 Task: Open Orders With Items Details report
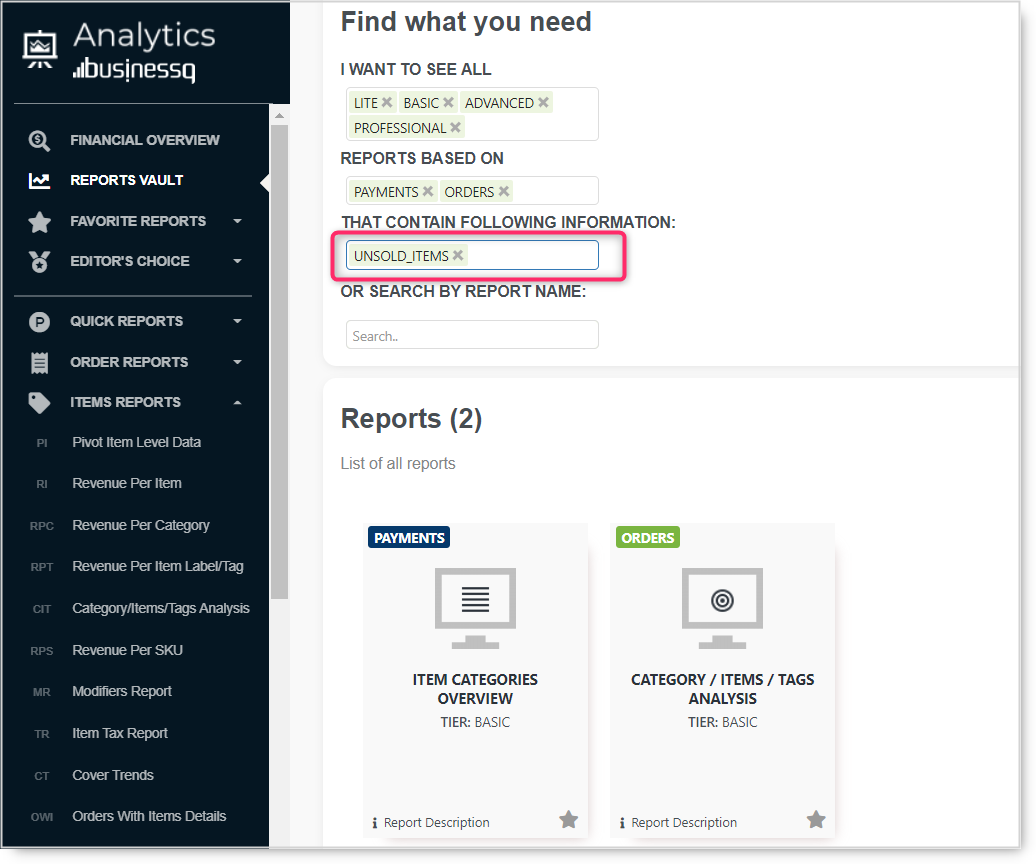point(149,816)
